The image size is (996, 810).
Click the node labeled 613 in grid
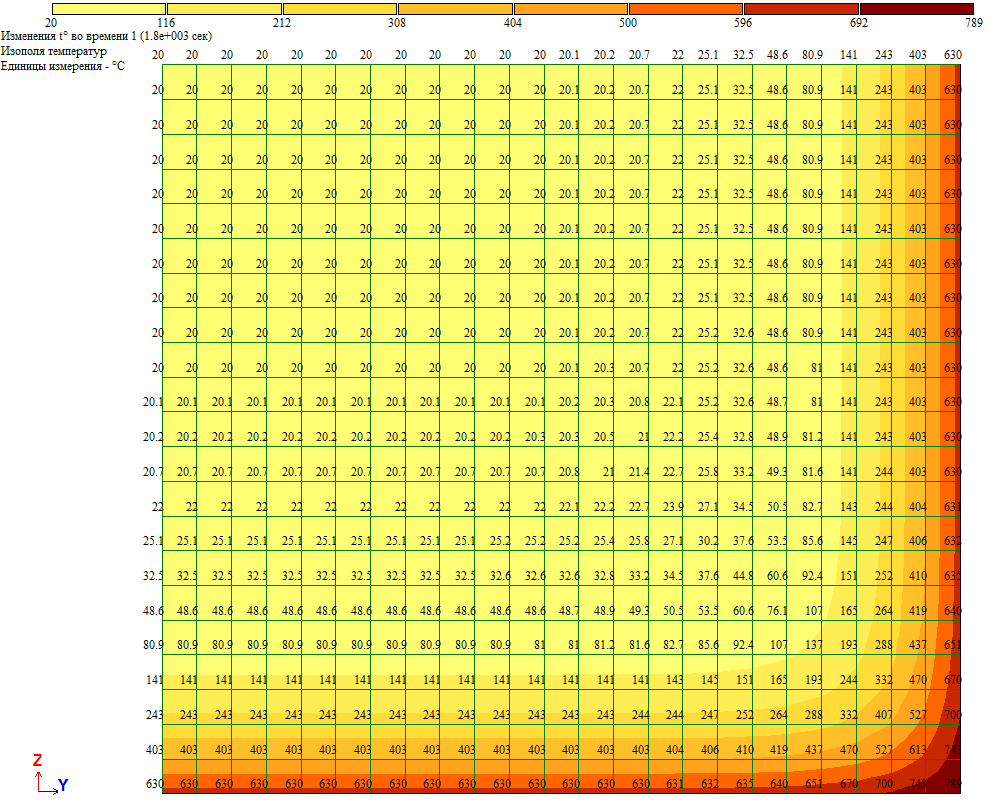point(917,750)
